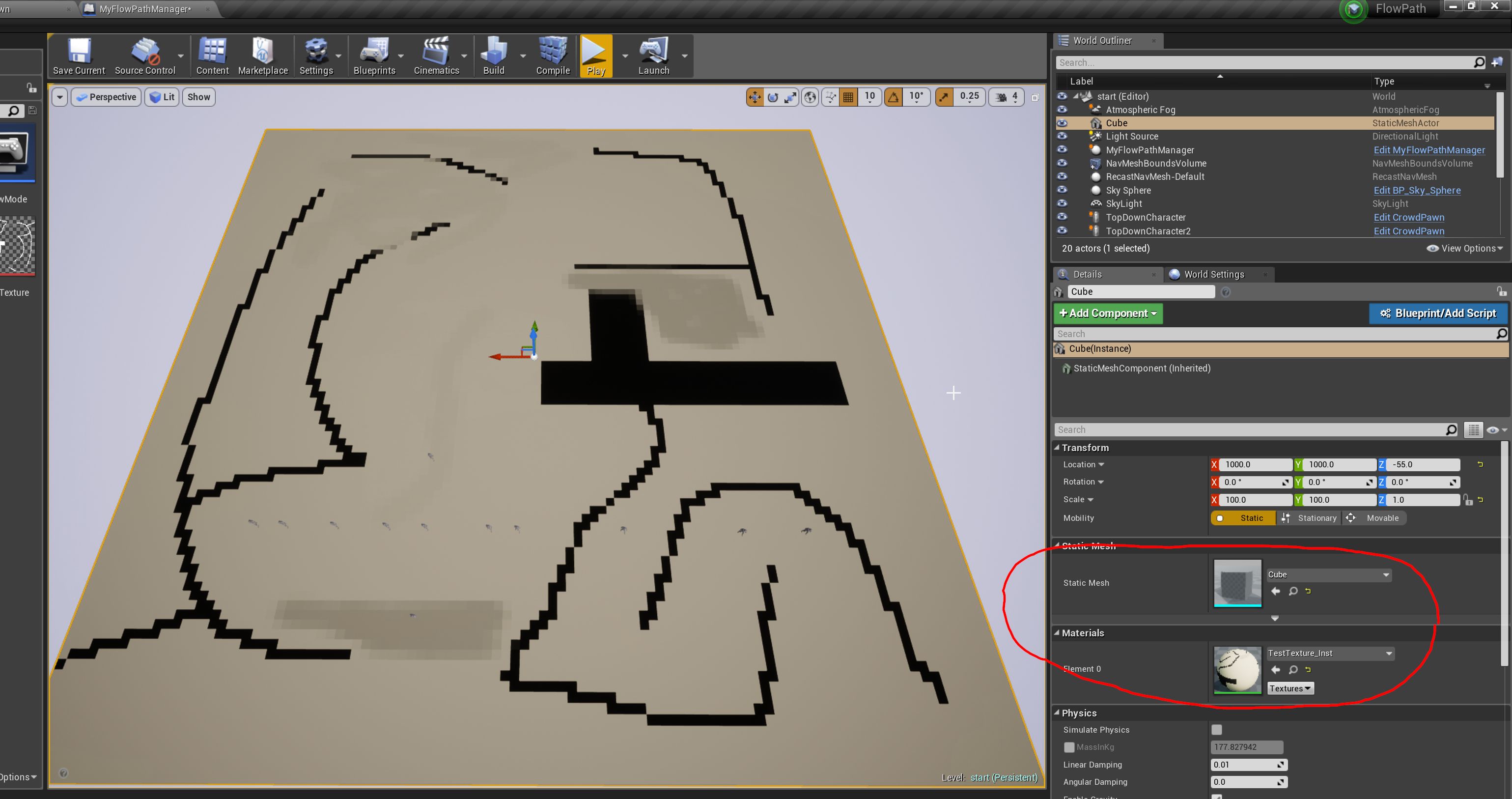Adjust the camera speed control in the viewport
Screen dimensions: 1512x799
click(1006, 97)
